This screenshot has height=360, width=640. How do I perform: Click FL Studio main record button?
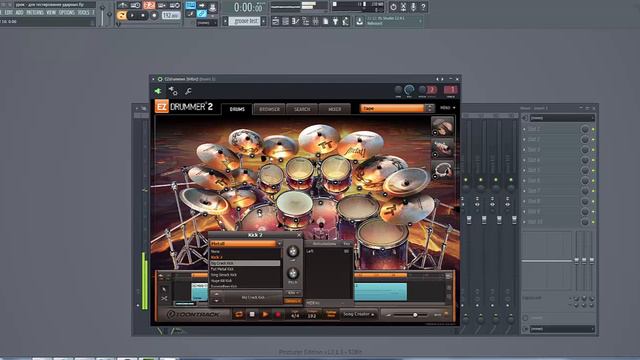154,16
